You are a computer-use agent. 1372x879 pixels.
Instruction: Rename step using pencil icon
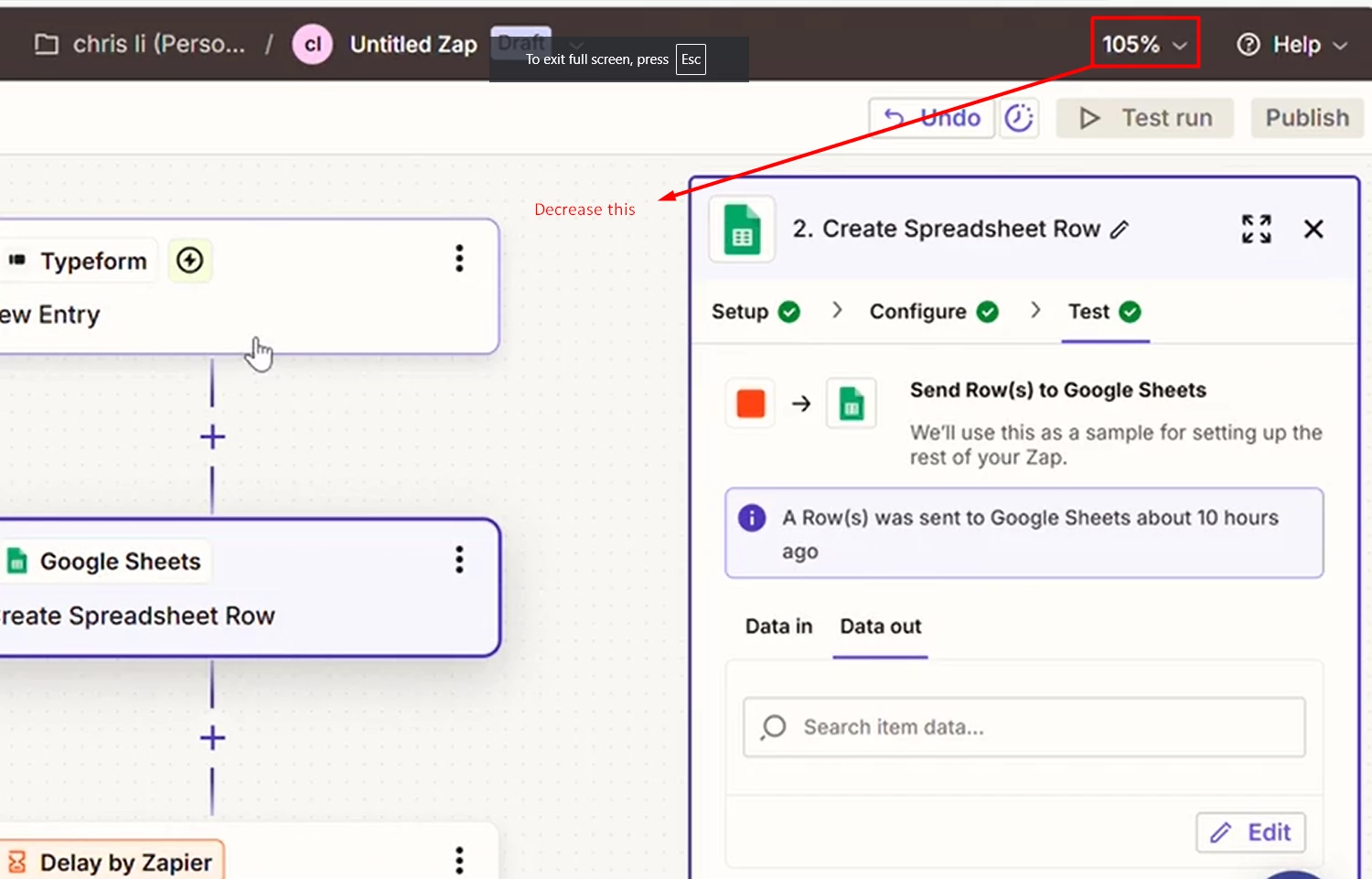click(x=1120, y=230)
